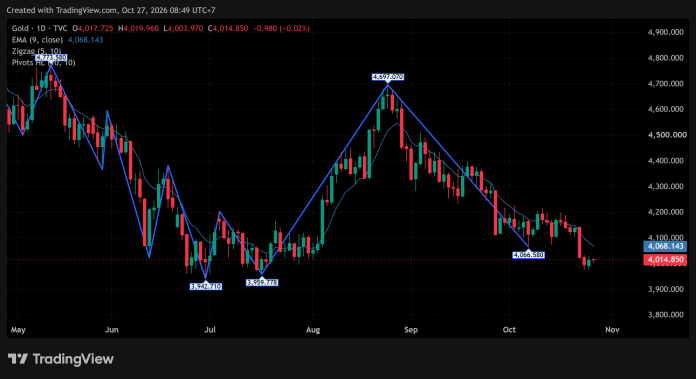The image size is (696, 379).
Task: Click the Aug label on time axis
Action: coord(313,330)
